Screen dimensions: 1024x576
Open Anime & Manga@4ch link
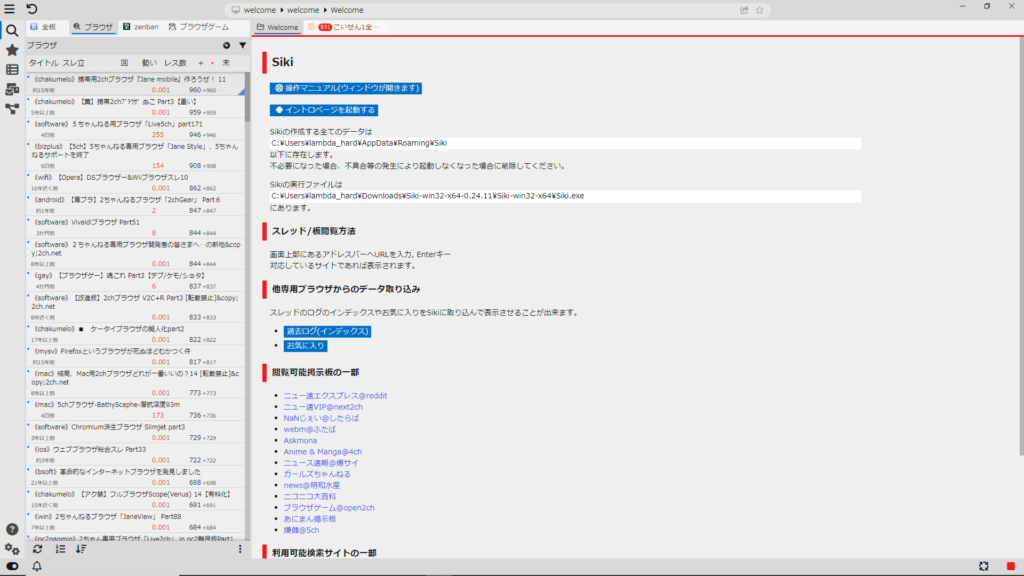point(322,451)
